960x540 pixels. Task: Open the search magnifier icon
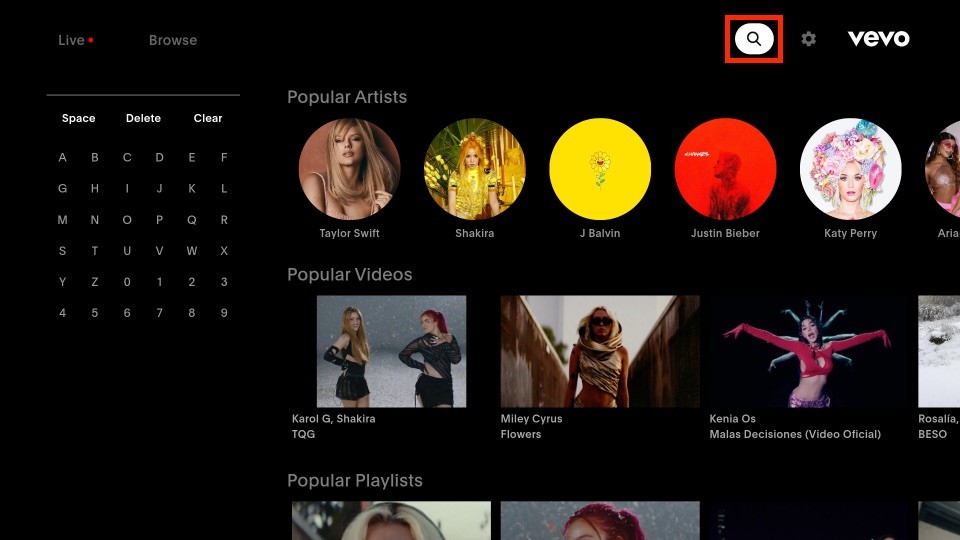[x=754, y=39]
